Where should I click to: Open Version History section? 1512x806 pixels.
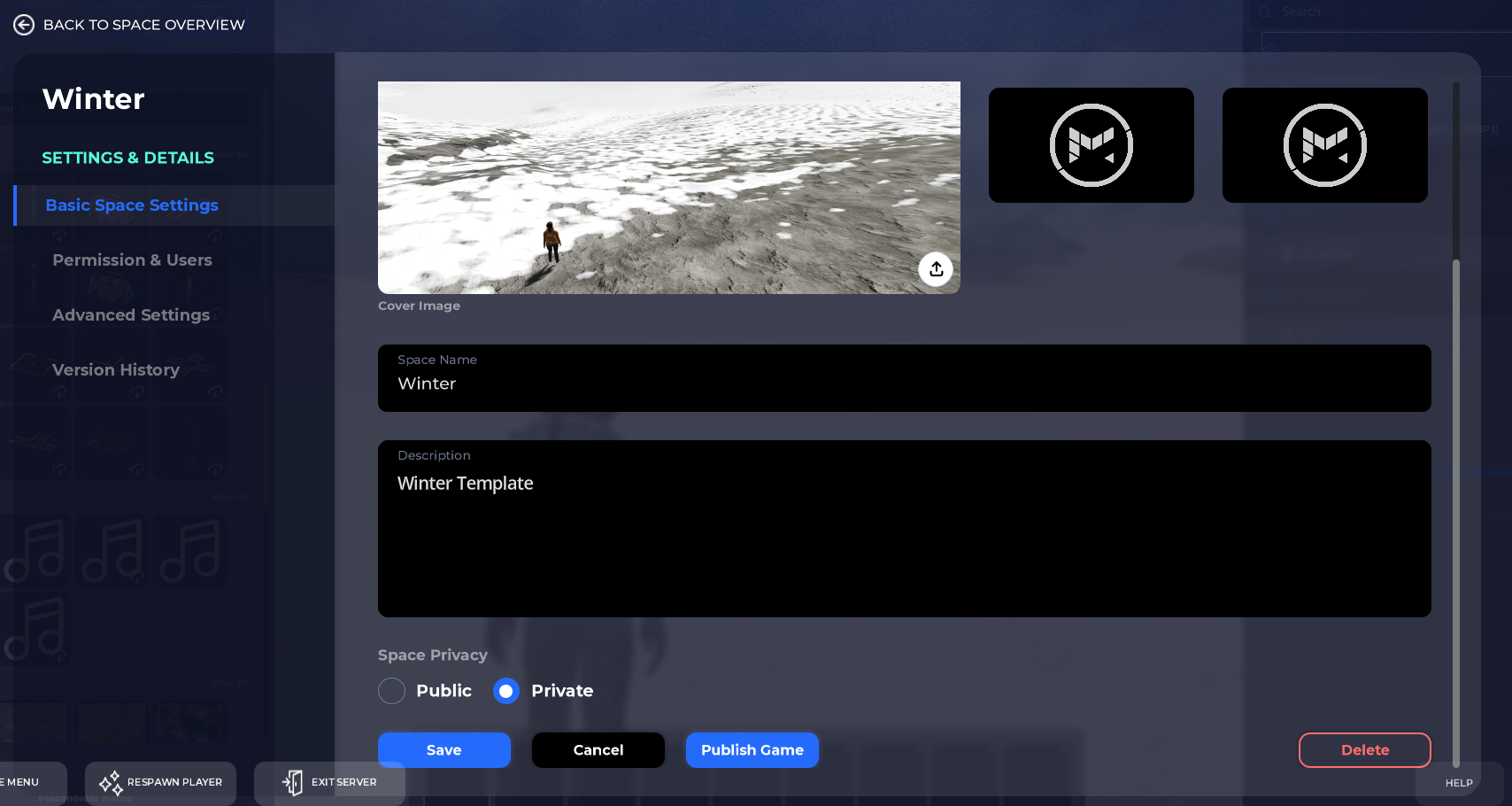pyautogui.click(x=116, y=369)
